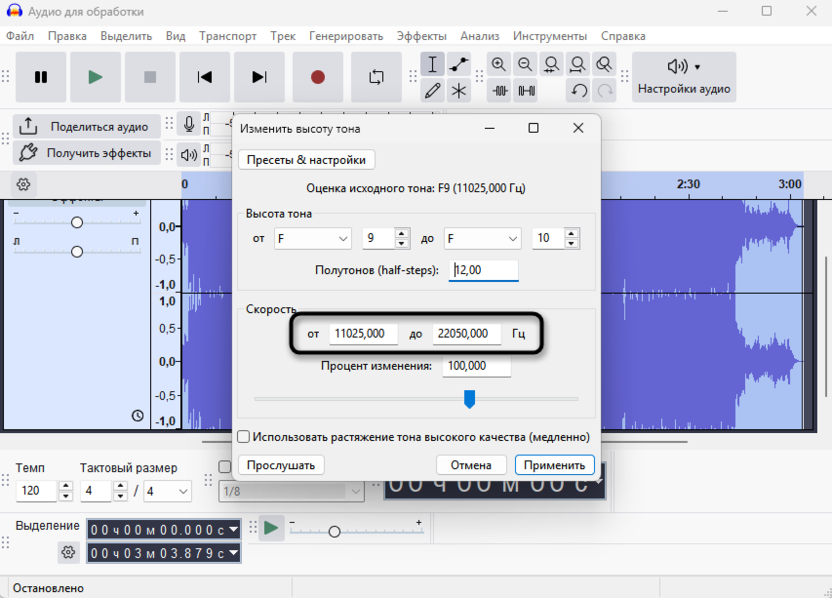Screen dimensions: 832x598
Task: Click the Прослушать preview button
Action: 281,465
